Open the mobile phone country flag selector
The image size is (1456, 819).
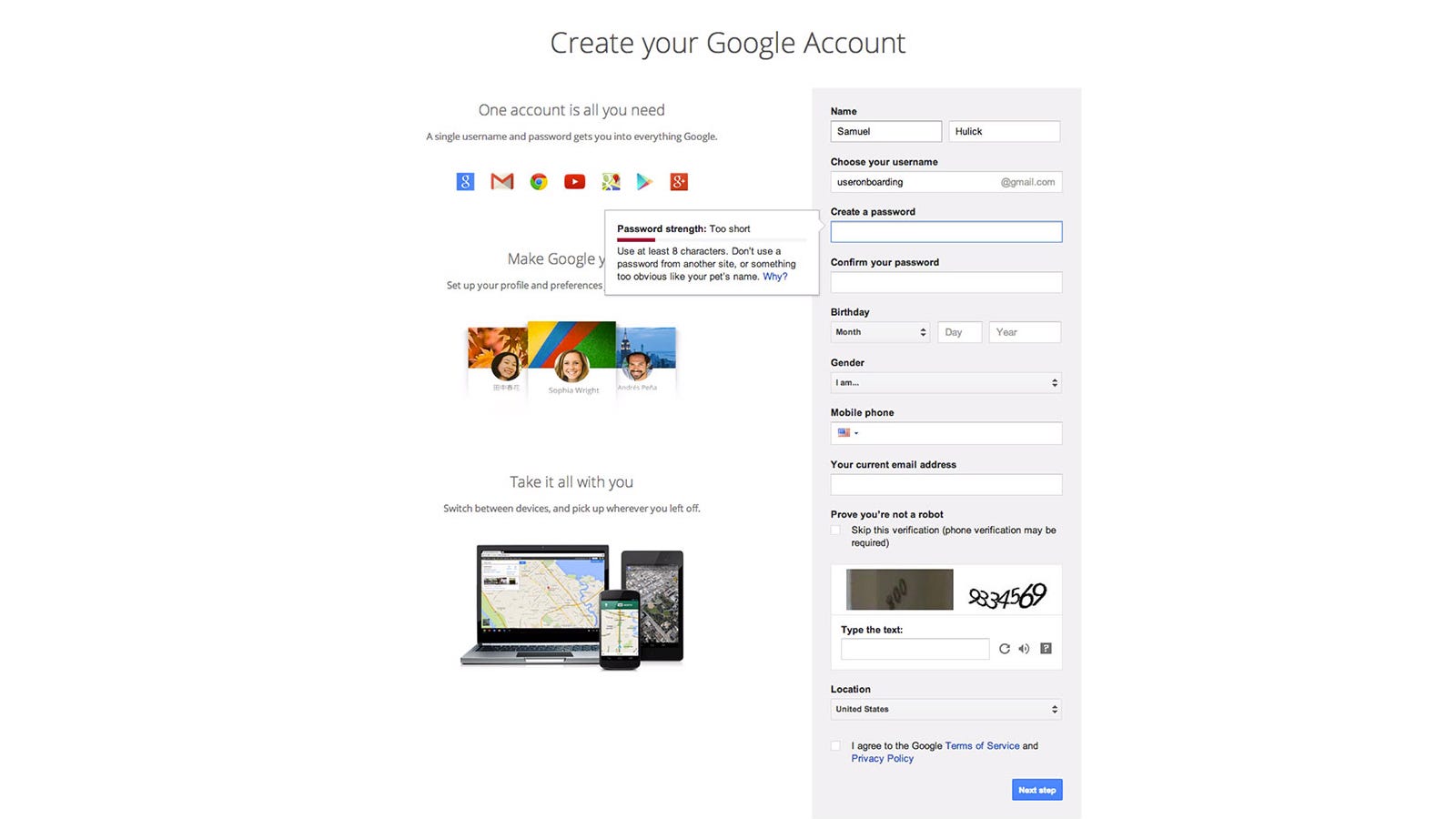[848, 433]
